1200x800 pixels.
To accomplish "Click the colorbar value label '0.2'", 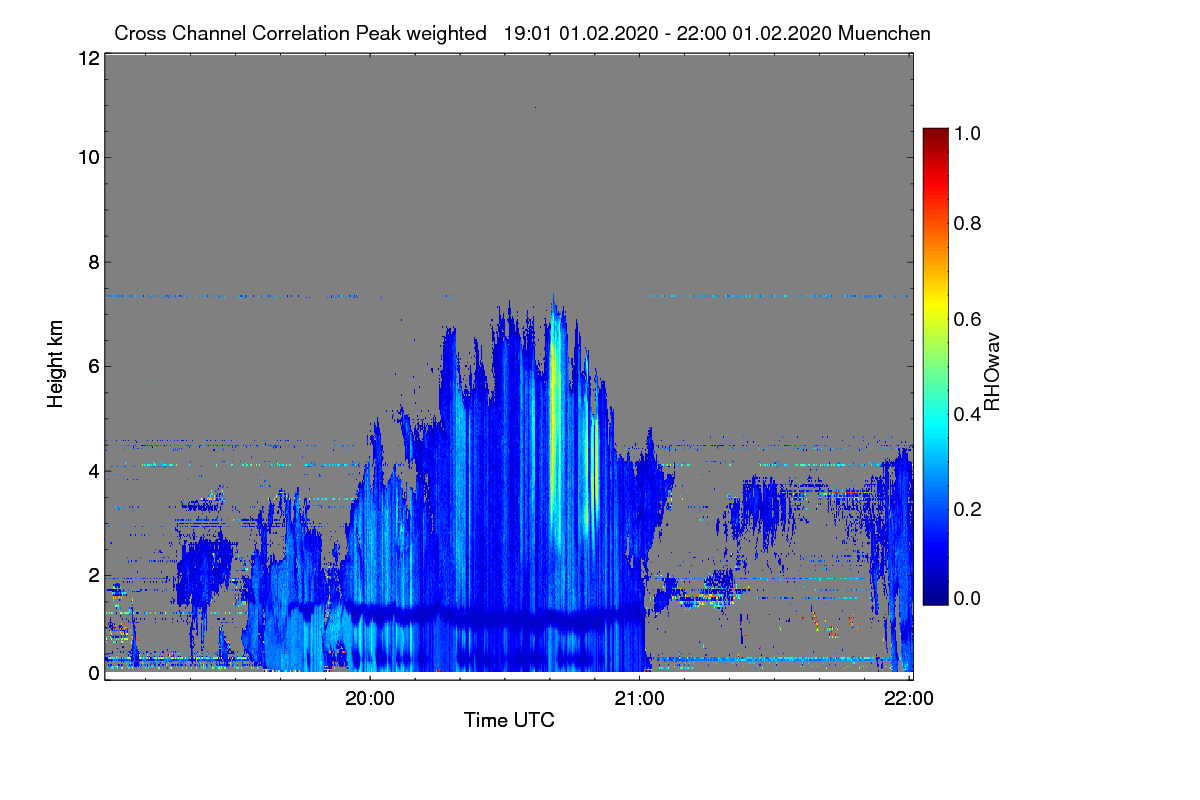I will click(966, 509).
